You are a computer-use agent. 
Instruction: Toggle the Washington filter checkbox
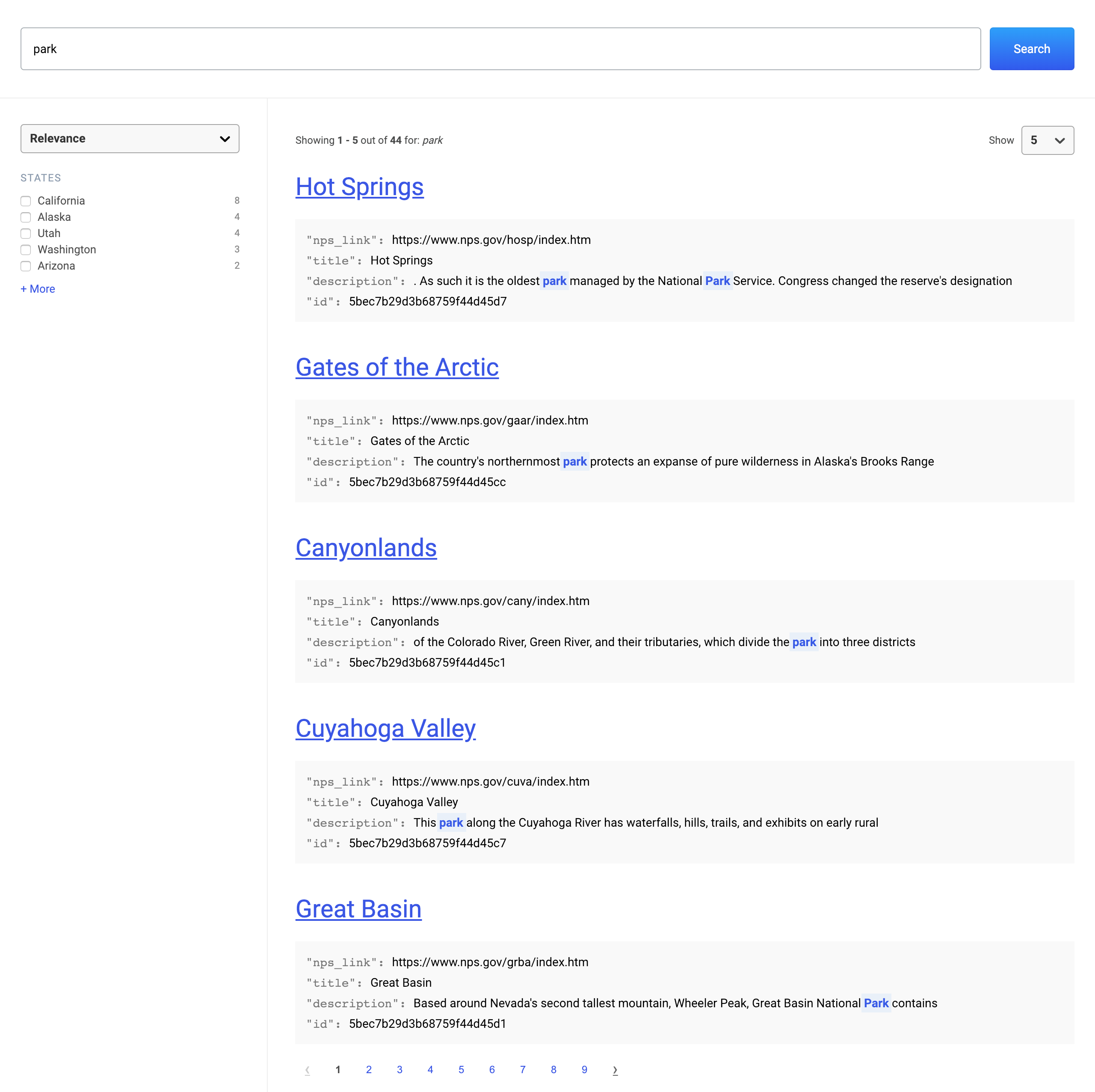point(26,250)
